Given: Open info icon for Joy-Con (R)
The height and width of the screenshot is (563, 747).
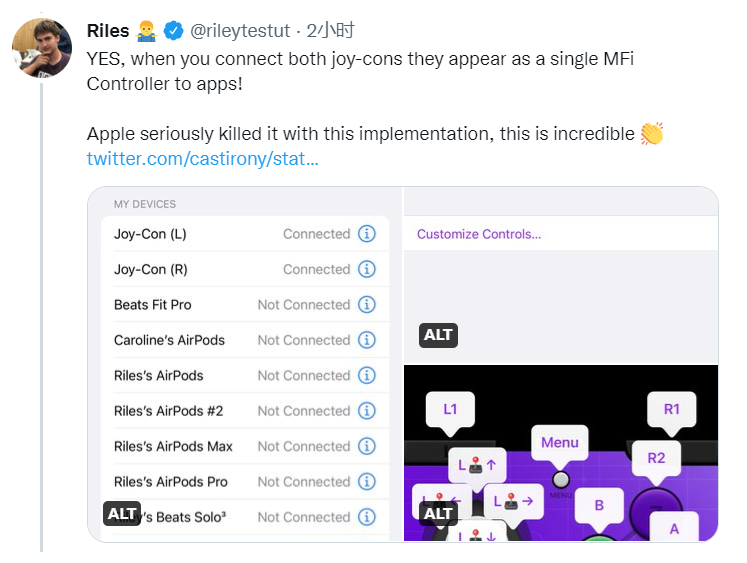Looking at the screenshot, I should tap(367, 269).
